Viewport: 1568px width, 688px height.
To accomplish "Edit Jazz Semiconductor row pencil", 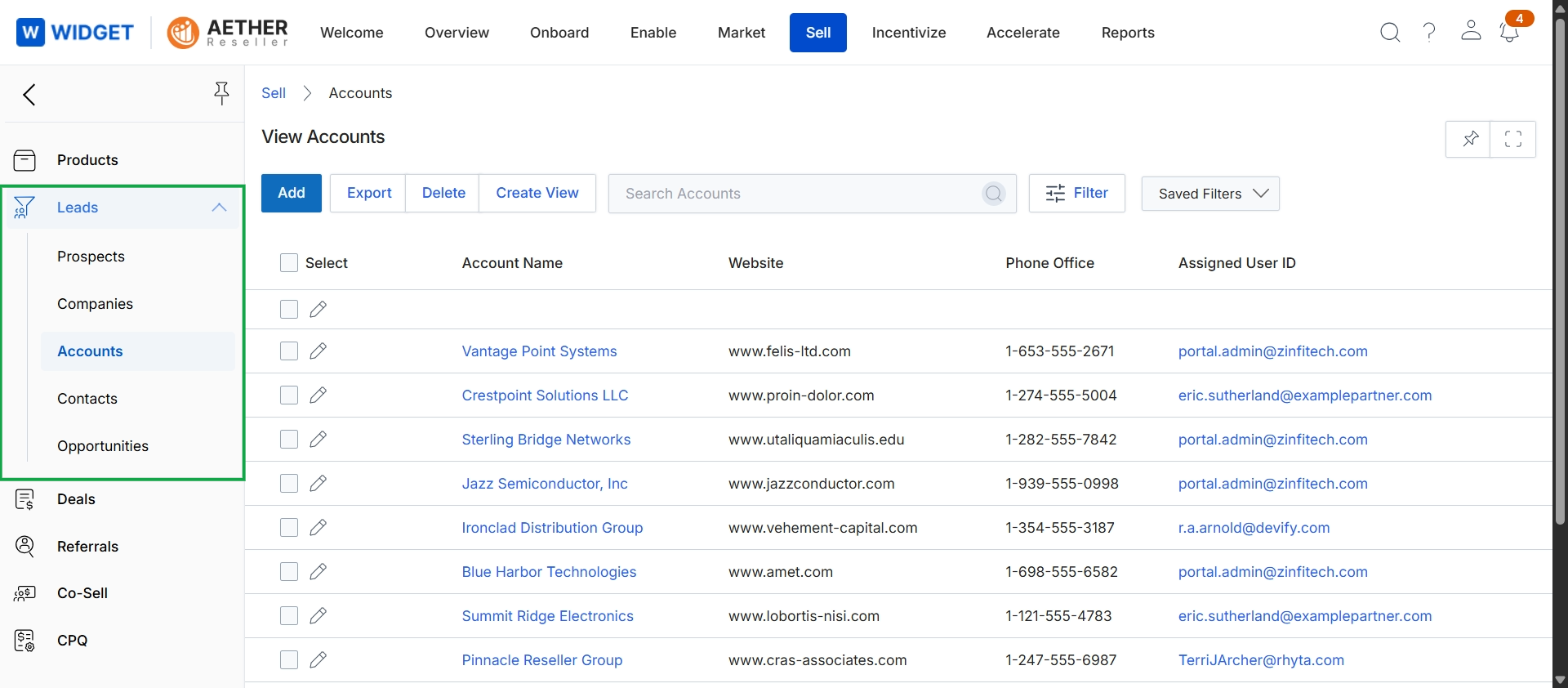I will click(318, 484).
